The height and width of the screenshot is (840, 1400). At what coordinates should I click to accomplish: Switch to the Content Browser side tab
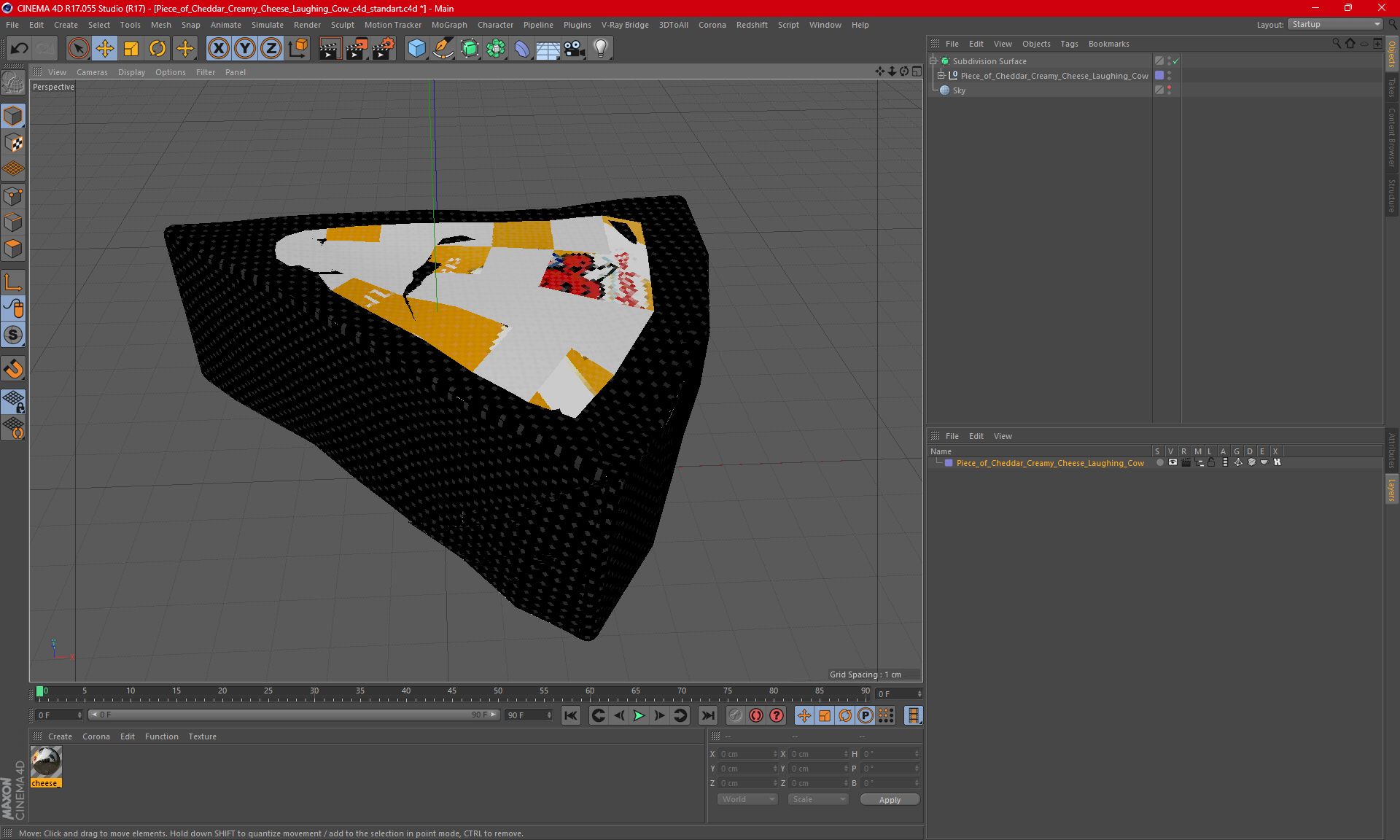click(1392, 137)
